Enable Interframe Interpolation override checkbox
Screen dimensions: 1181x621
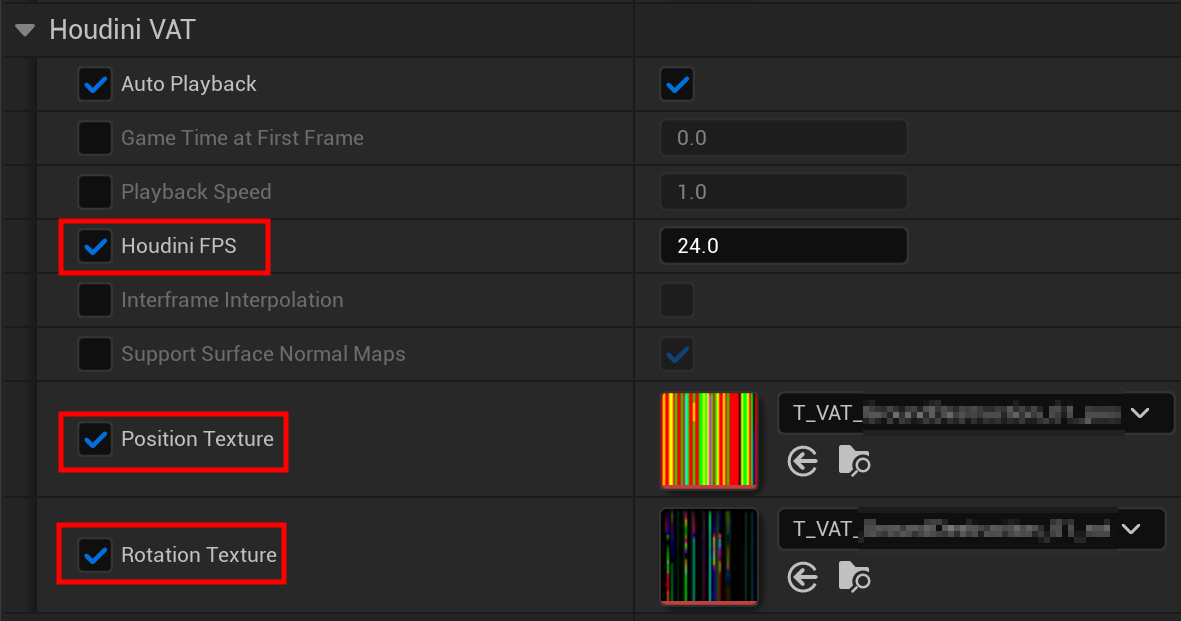pyautogui.click(x=95, y=300)
